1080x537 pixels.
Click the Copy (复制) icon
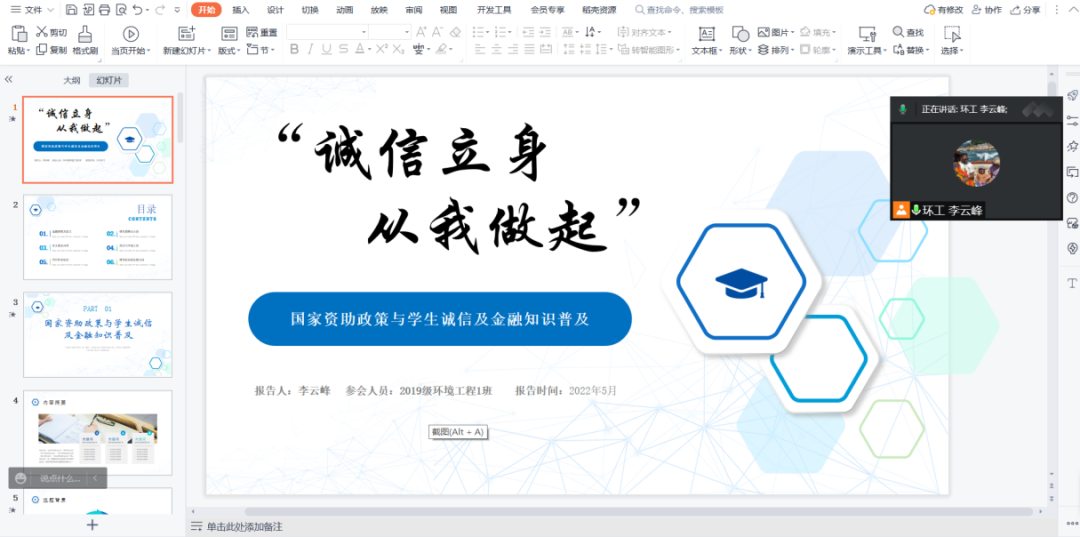tap(41, 50)
